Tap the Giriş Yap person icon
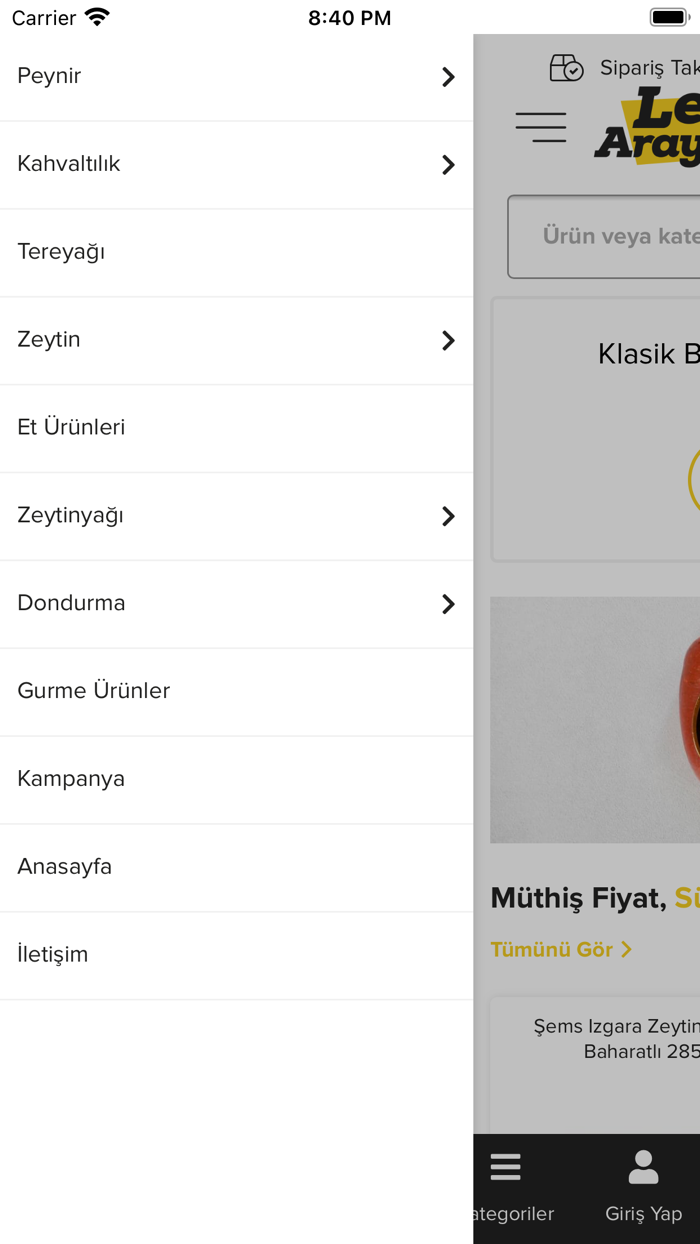This screenshot has height=1244, width=700. [x=643, y=1167]
